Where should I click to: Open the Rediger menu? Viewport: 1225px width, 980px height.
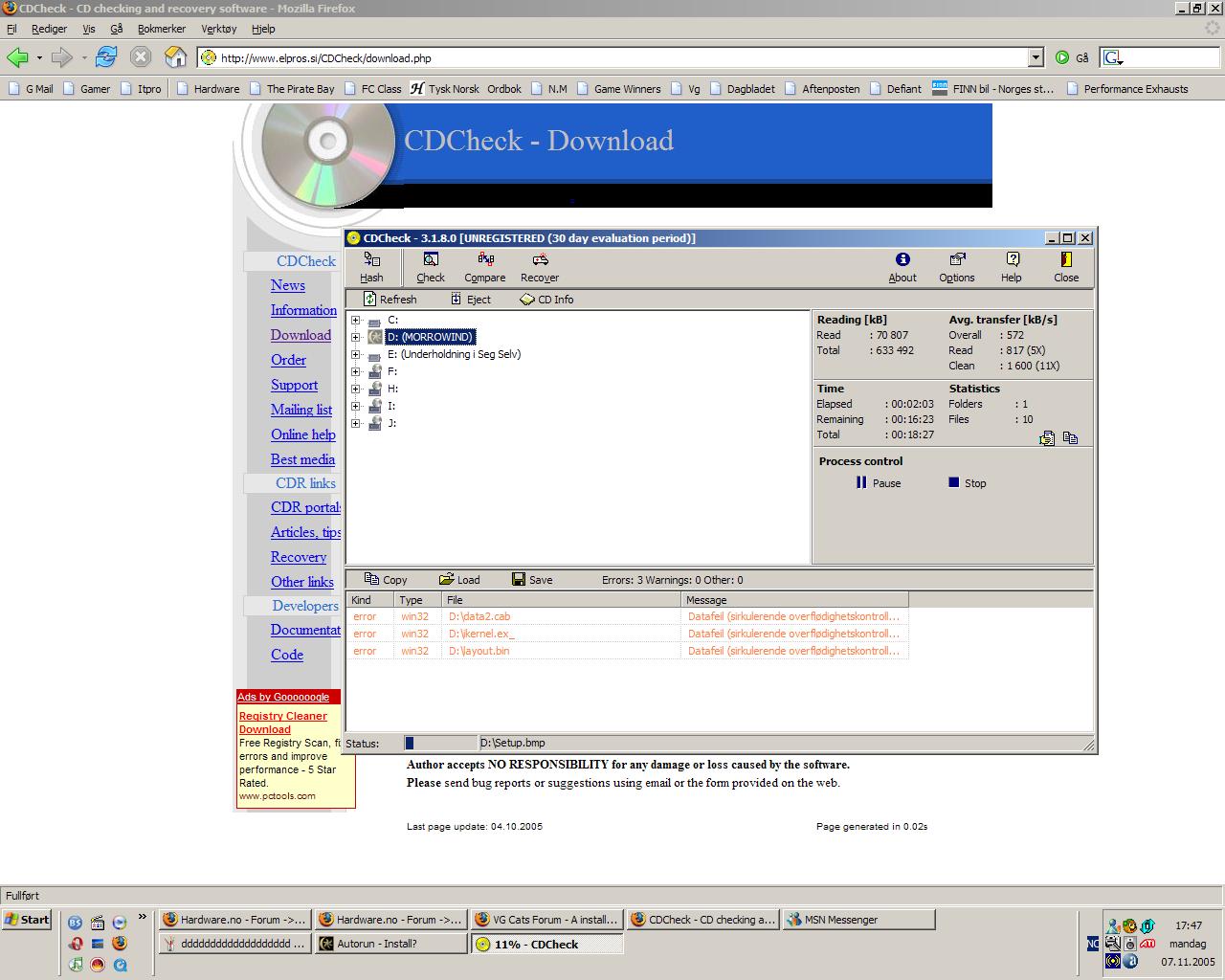pos(50,29)
